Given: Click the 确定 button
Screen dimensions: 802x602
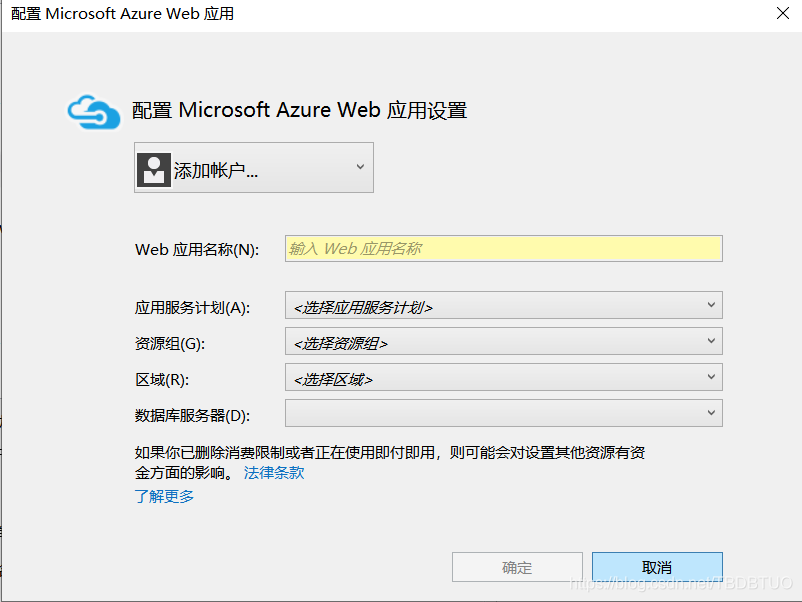Looking at the screenshot, I should (x=517, y=567).
